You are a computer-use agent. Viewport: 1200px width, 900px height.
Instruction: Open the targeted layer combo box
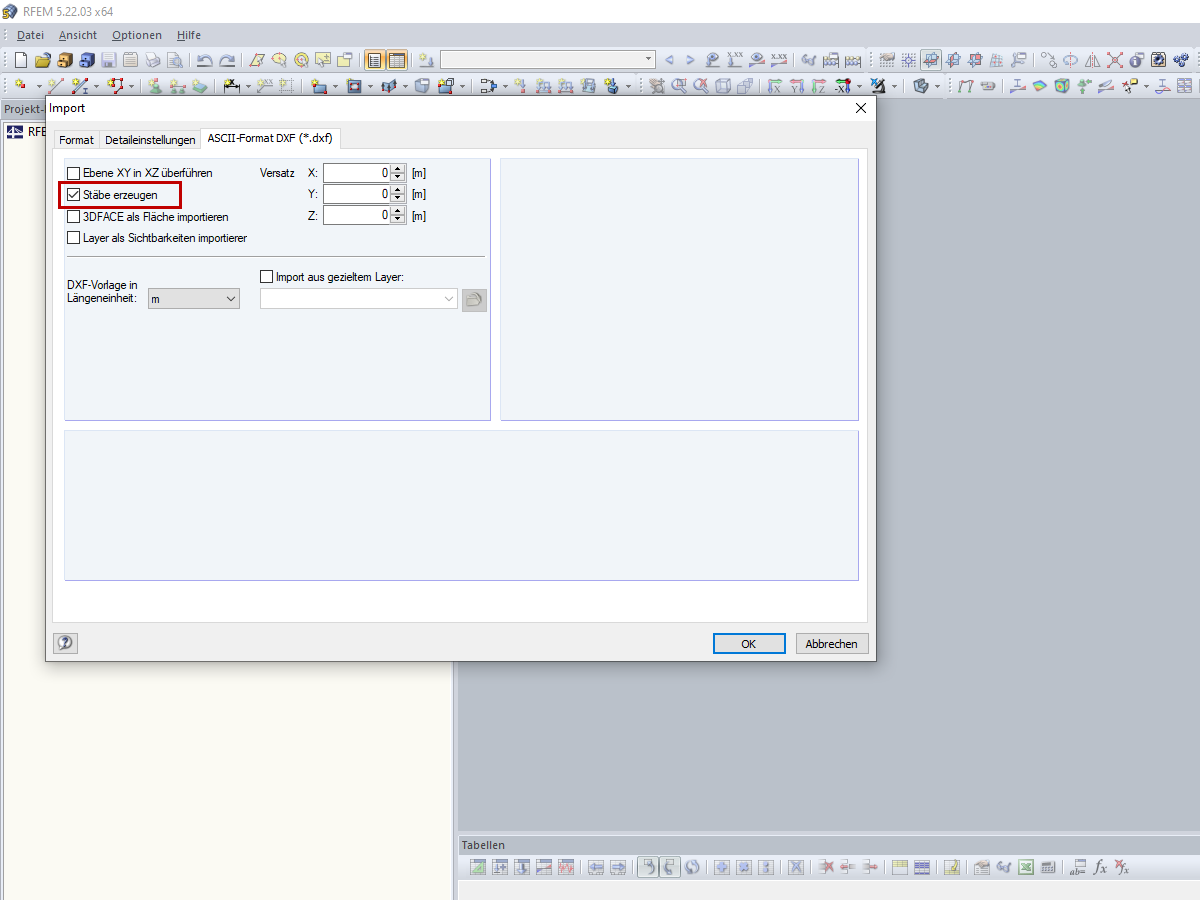359,298
